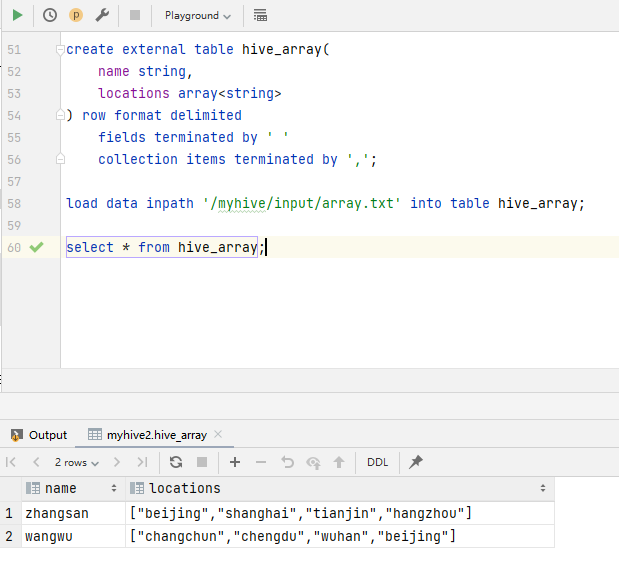Select the wangwu cell
This screenshot has width=619, height=570.
coord(73,536)
